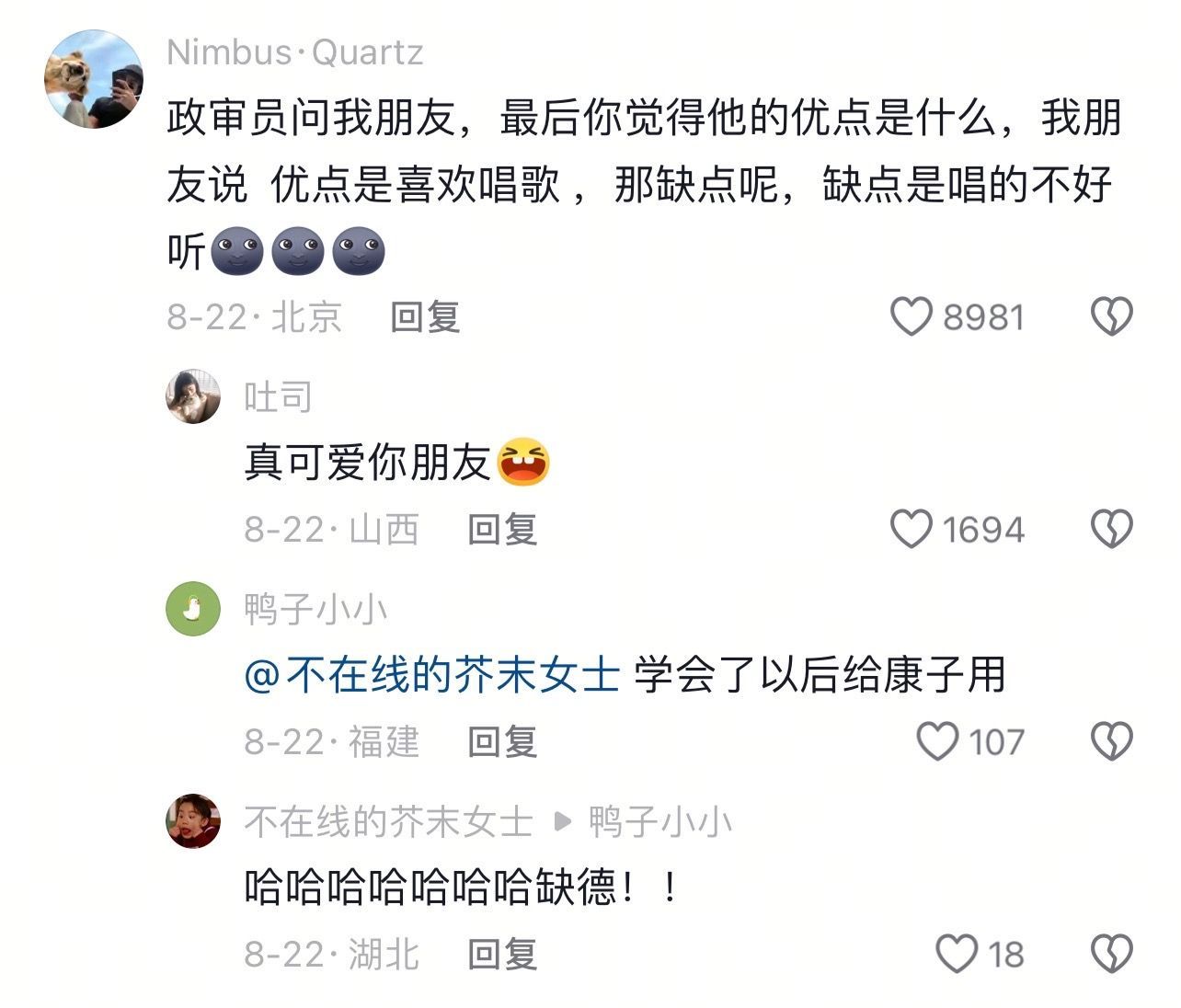Like the 哈哈哈 comment with 18 likes

click(x=957, y=954)
